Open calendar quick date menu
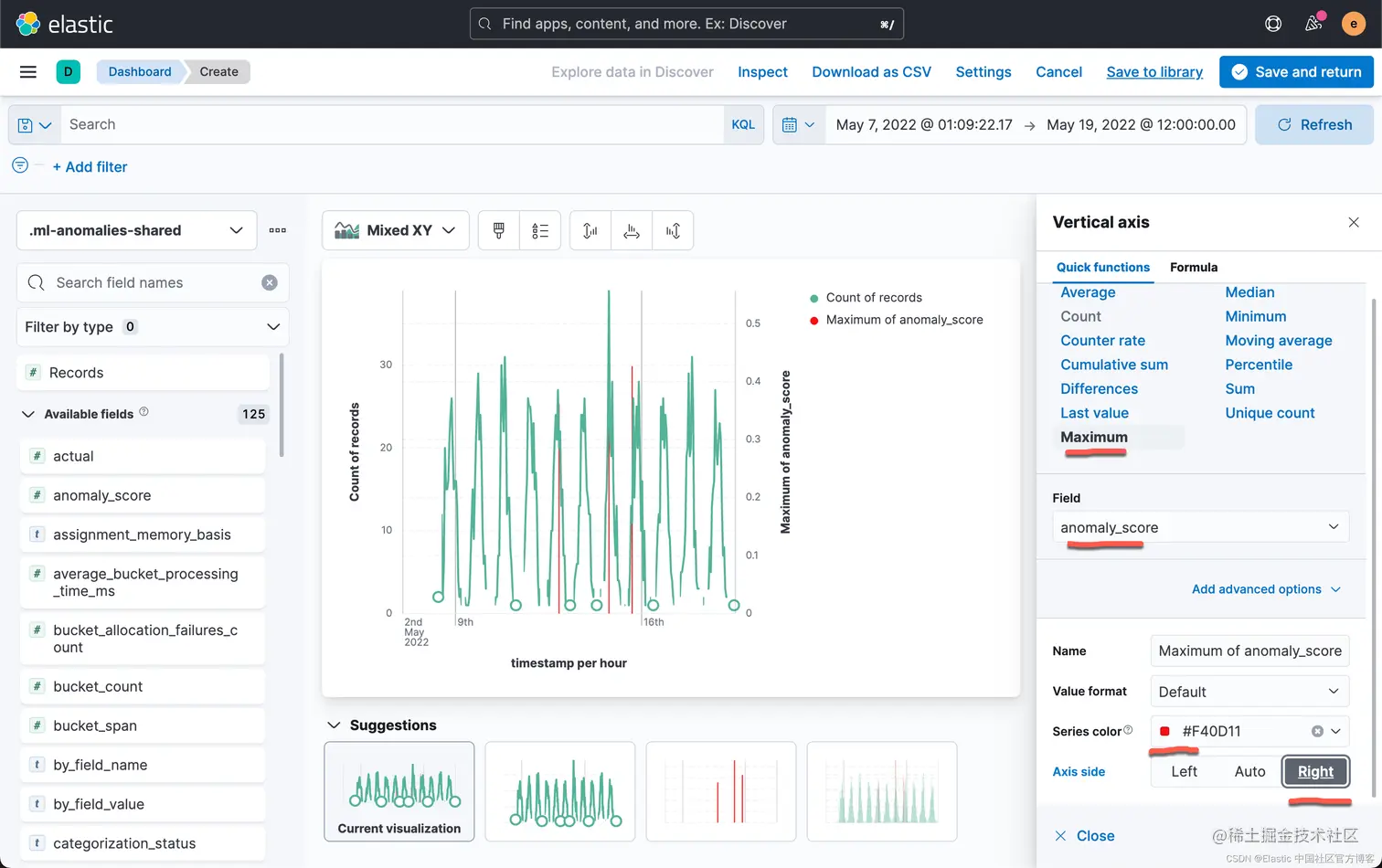 tap(799, 124)
